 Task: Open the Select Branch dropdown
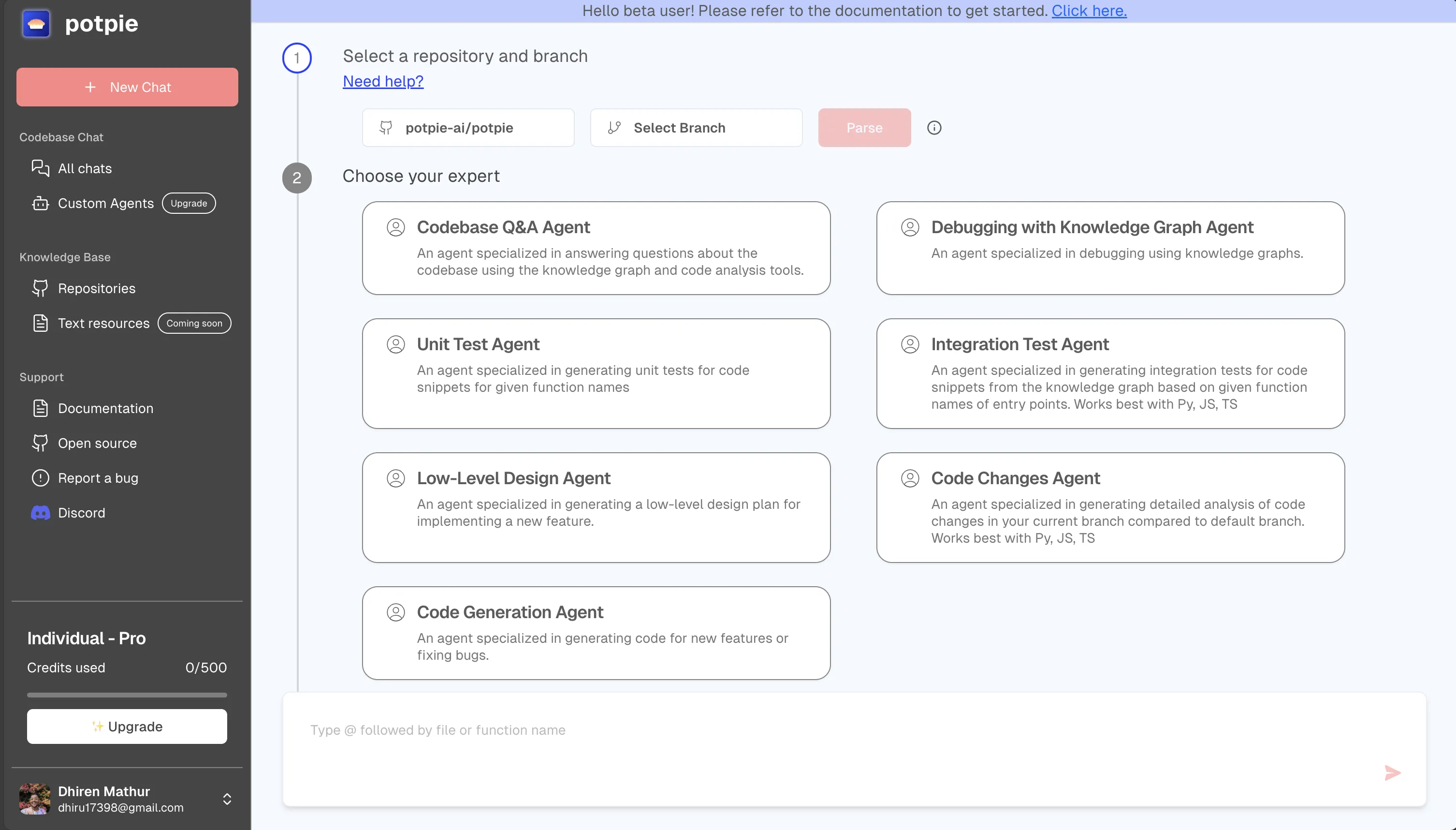point(697,127)
